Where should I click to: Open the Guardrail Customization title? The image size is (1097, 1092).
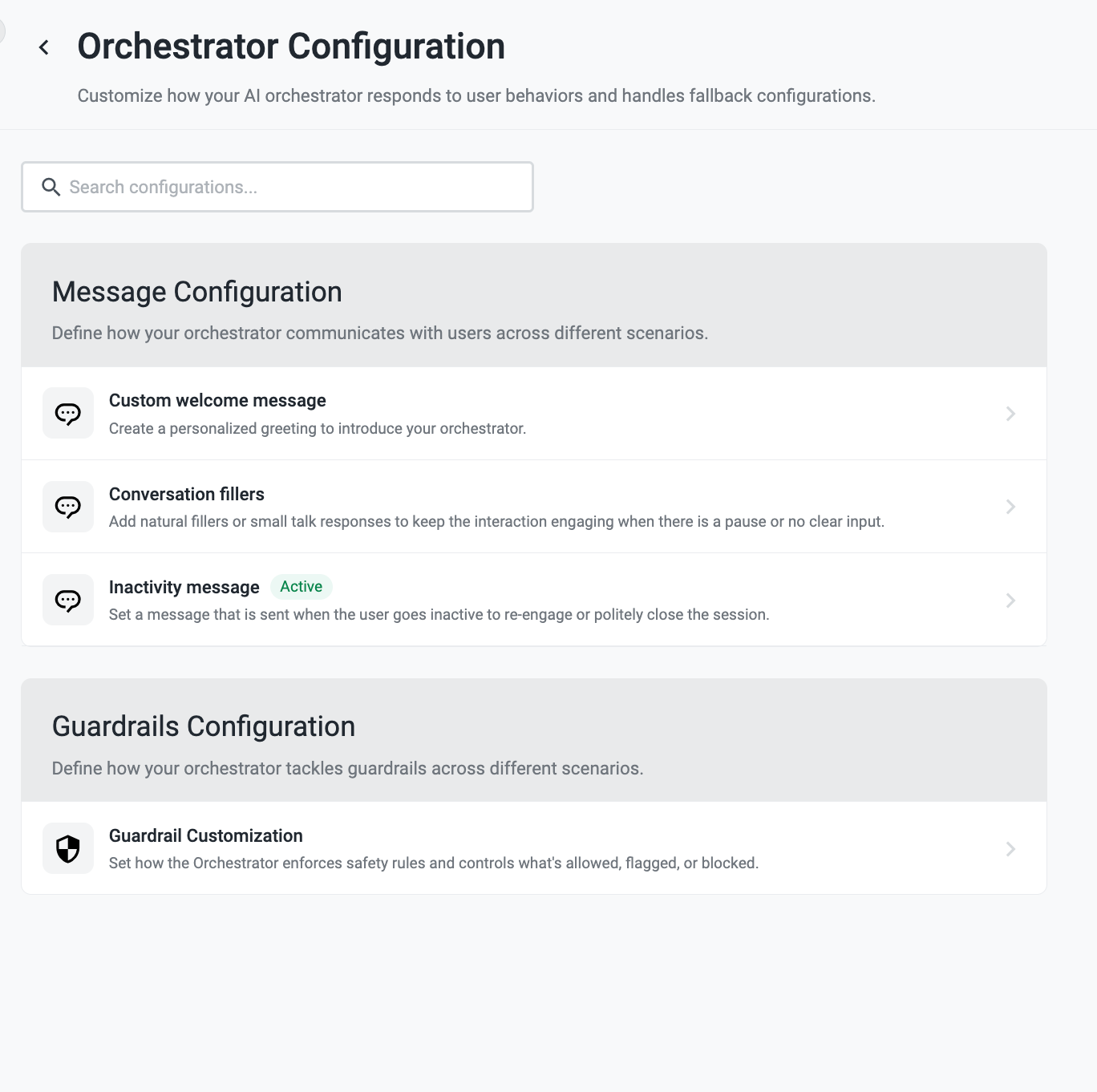point(206,835)
